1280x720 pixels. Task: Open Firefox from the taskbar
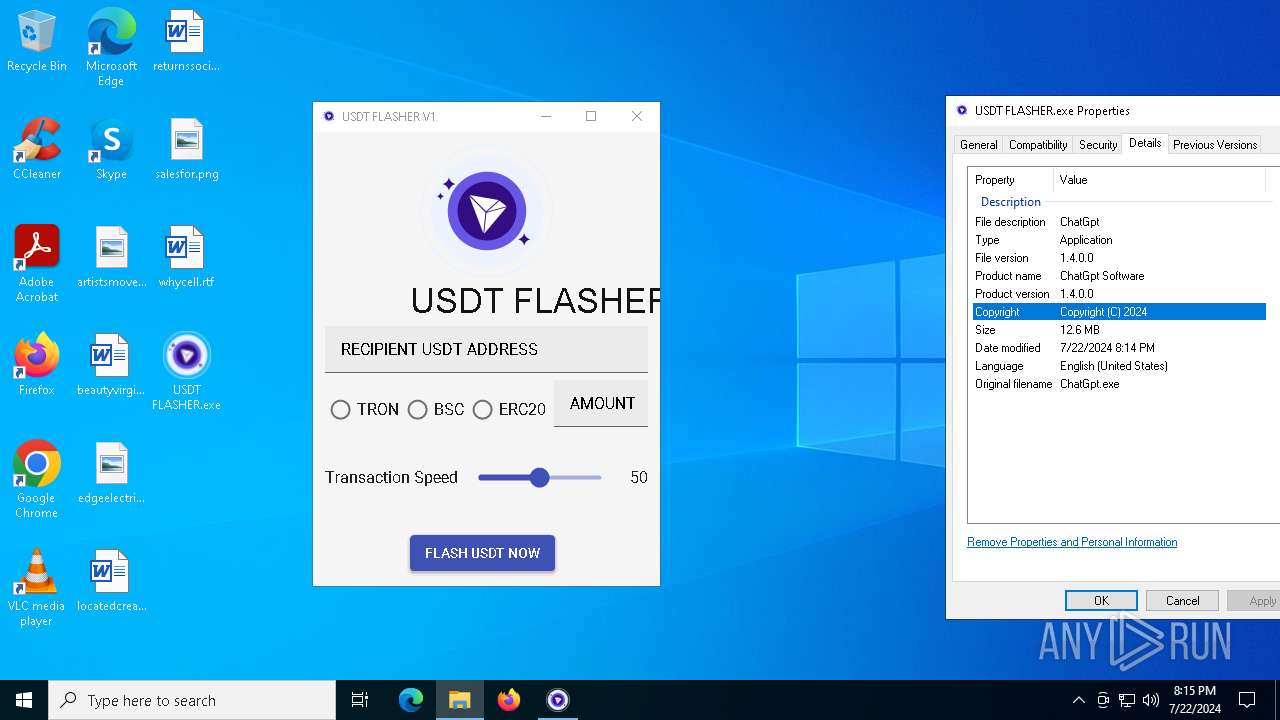pos(509,700)
